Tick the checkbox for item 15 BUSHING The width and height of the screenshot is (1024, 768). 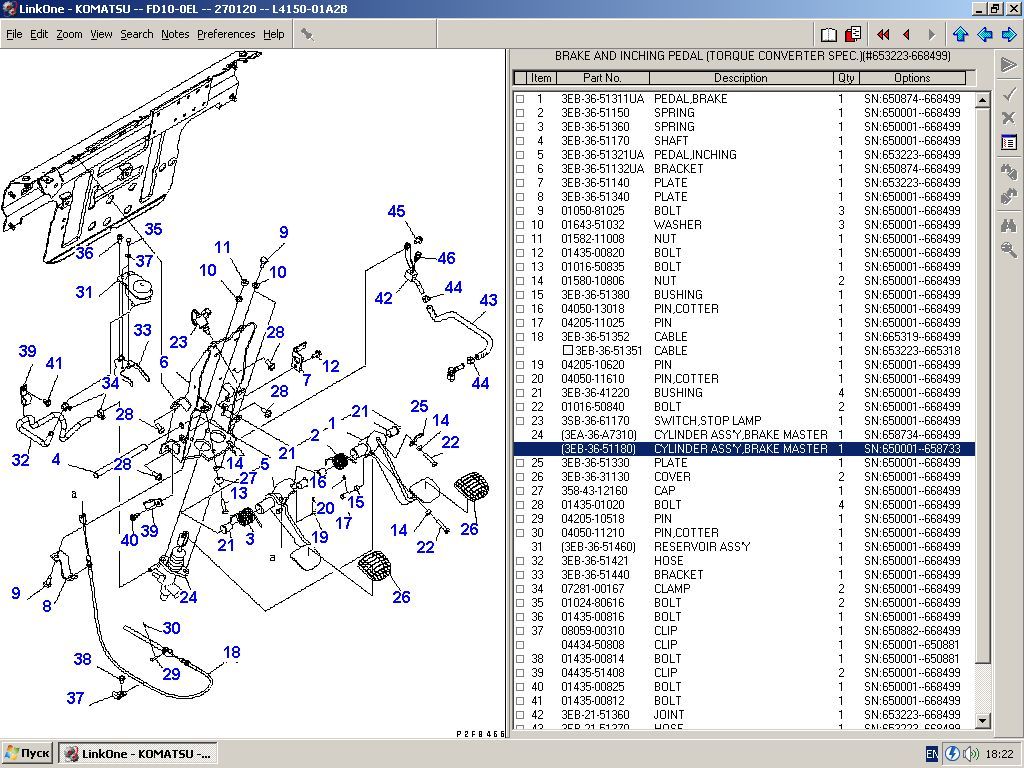(520, 295)
